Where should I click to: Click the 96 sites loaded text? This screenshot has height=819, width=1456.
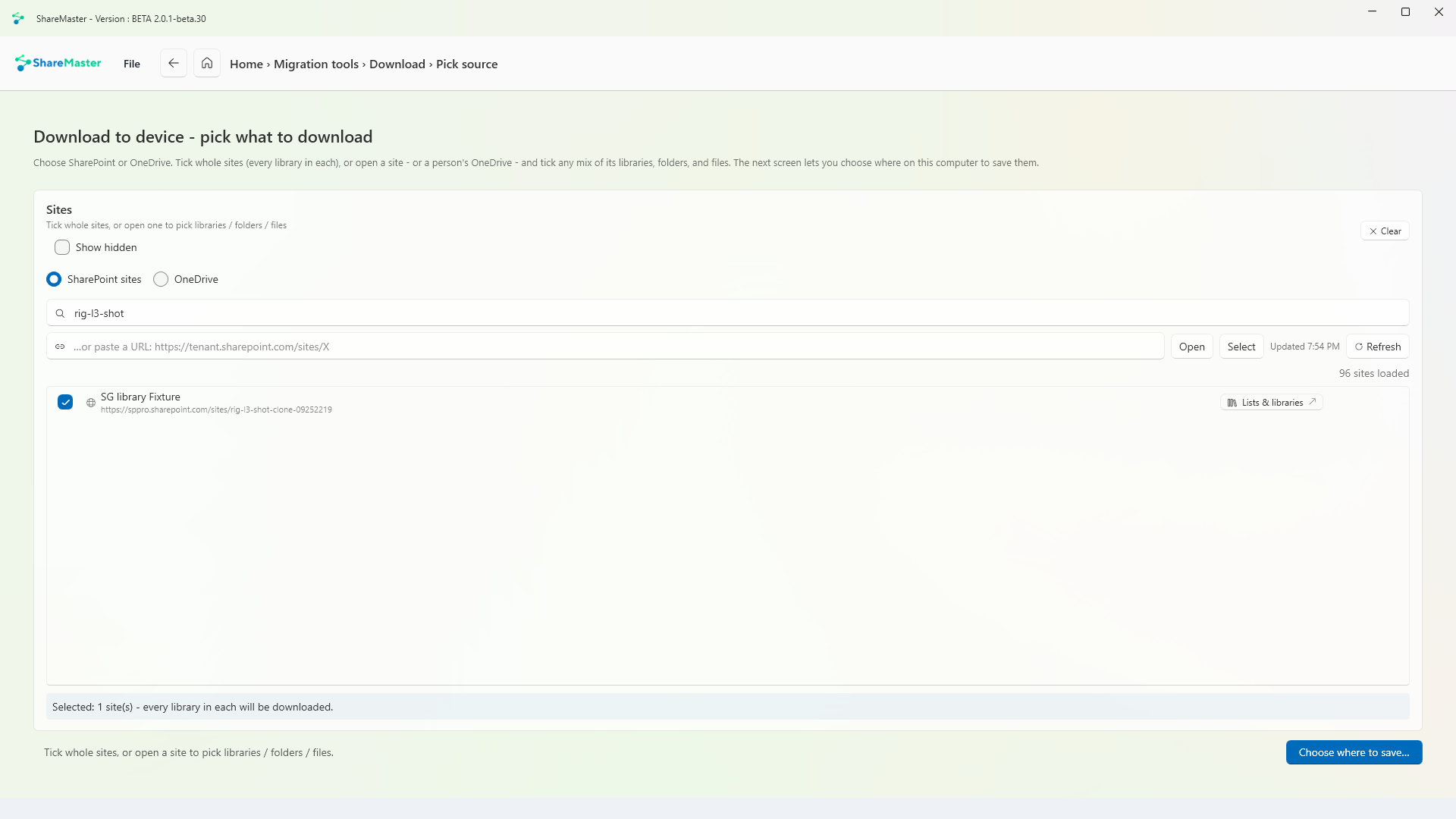tap(1373, 373)
